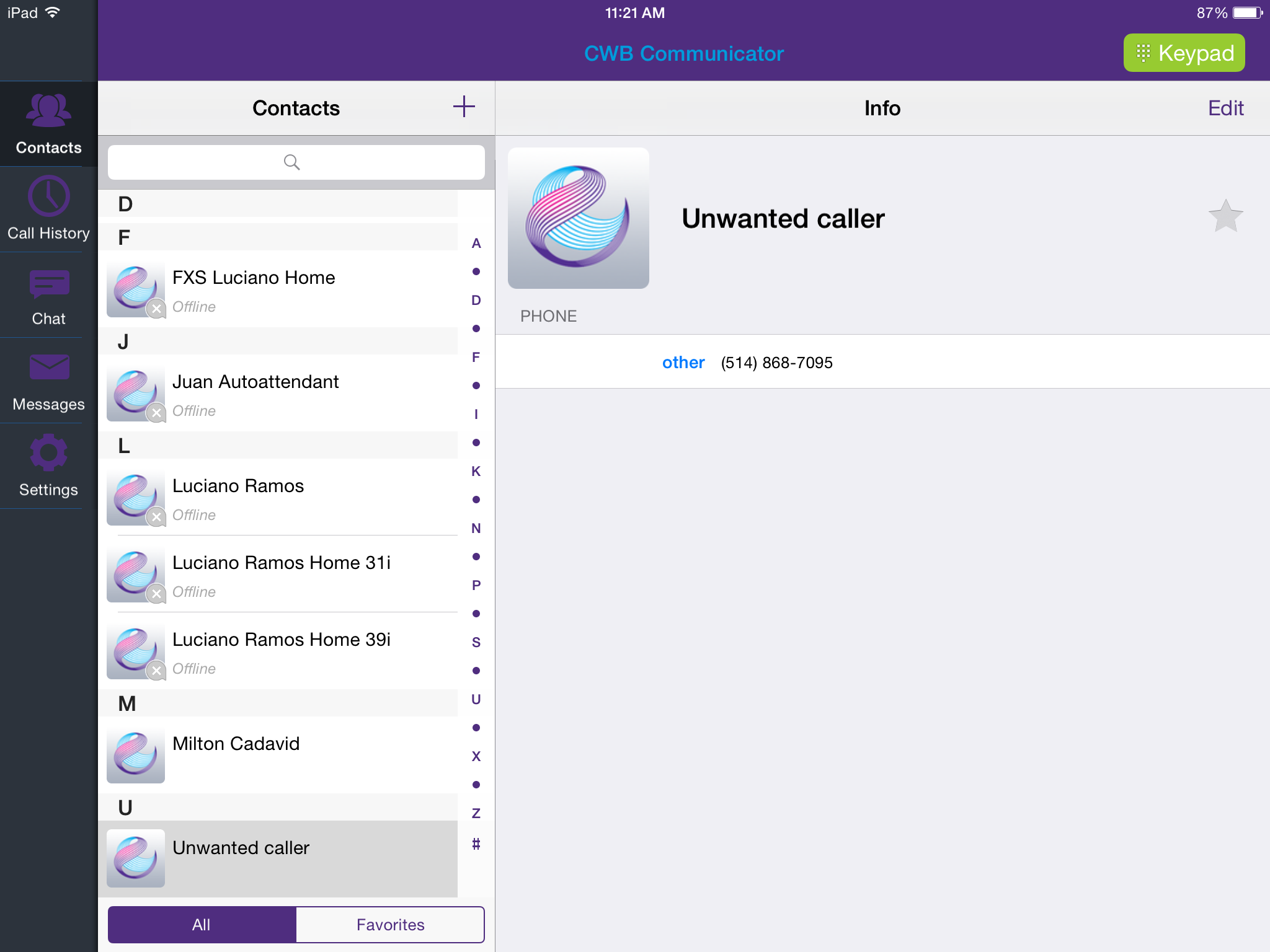The width and height of the screenshot is (1270, 952).
Task: Open the Call History panel
Action: point(47,208)
